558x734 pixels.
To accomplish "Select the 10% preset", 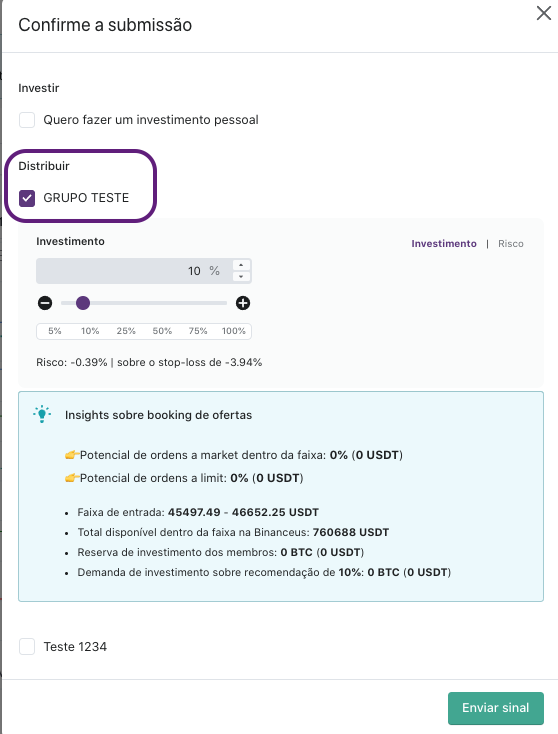I will click(x=90, y=331).
